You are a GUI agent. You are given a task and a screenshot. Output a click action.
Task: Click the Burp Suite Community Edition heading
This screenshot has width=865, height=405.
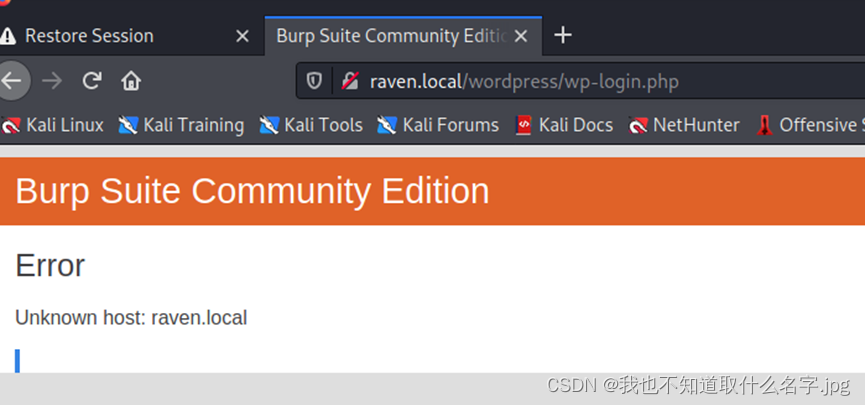[x=252, y=191]
